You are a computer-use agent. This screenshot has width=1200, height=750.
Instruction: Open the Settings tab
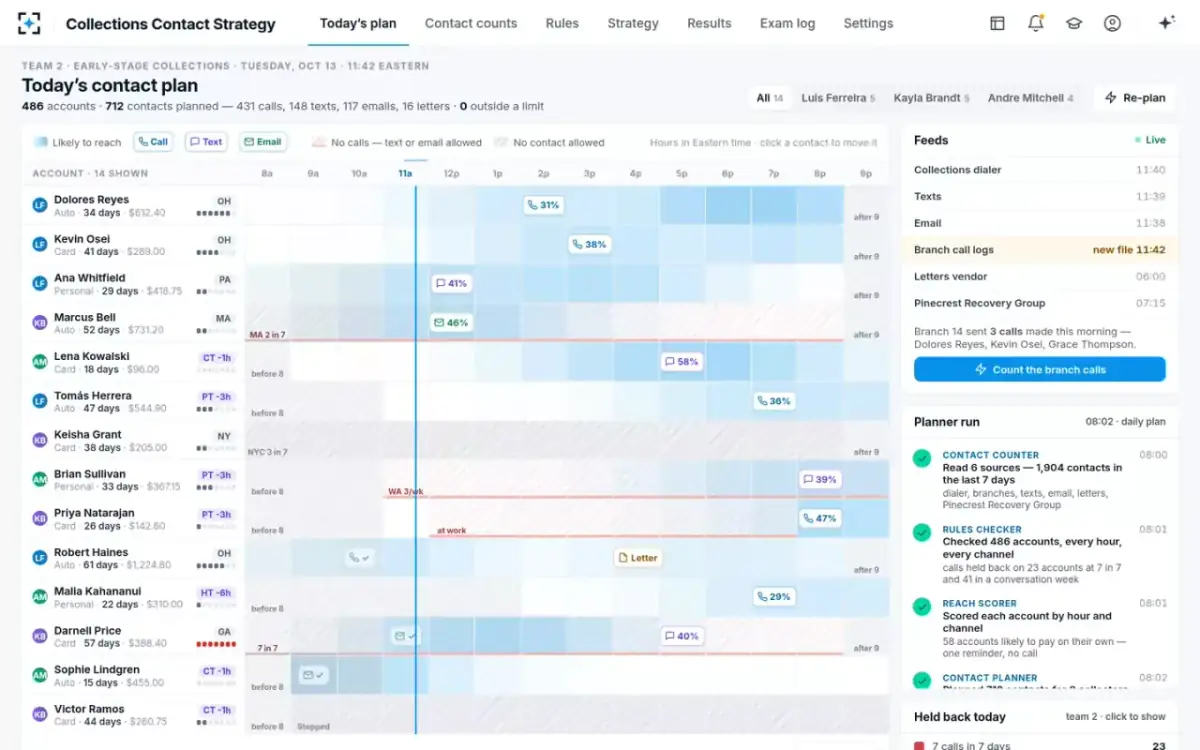click(868, 23)
